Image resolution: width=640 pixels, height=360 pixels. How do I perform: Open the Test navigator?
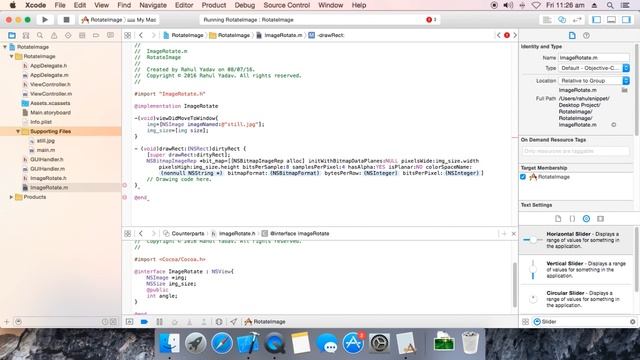[68, 36]
